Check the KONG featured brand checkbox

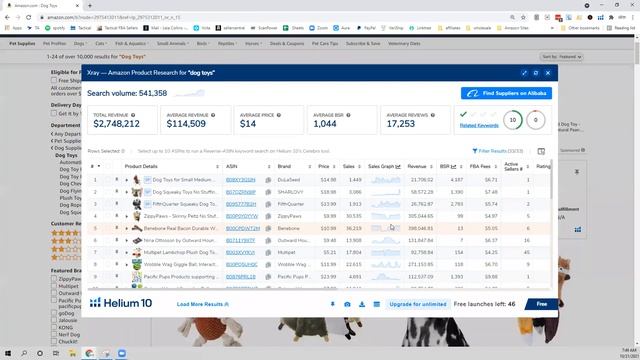click(x=54, y=327)
